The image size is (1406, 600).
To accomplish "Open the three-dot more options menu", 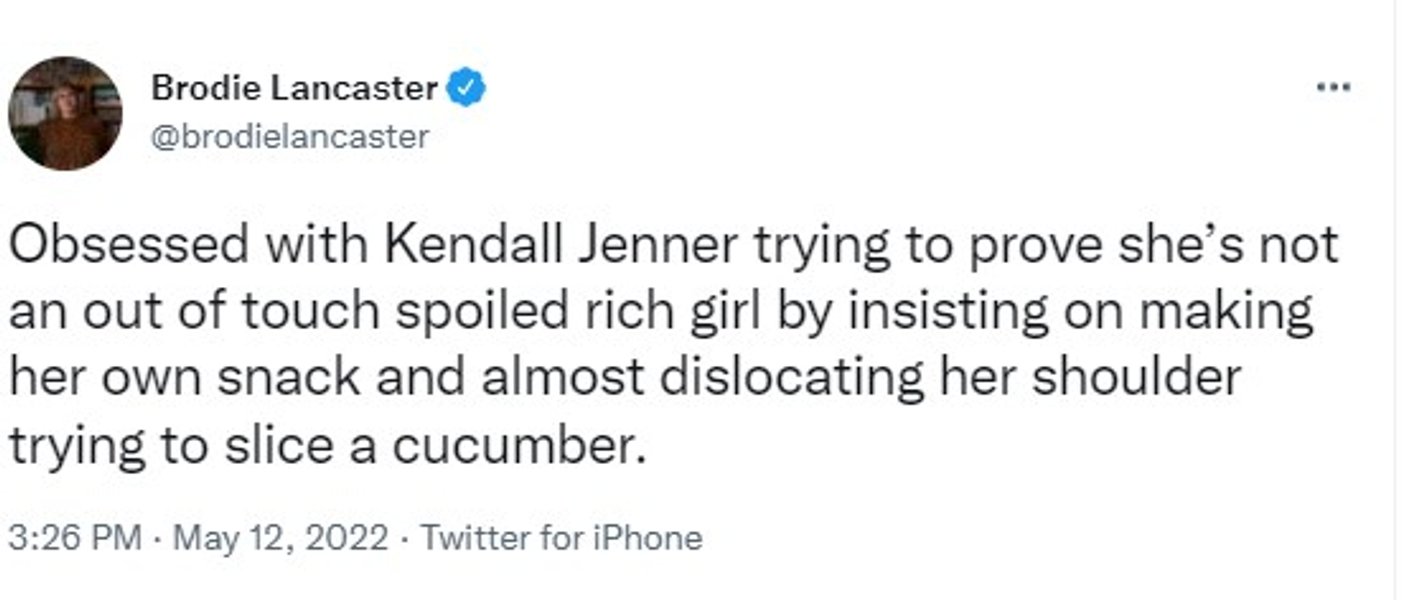I will click(x=1332, y=88).
